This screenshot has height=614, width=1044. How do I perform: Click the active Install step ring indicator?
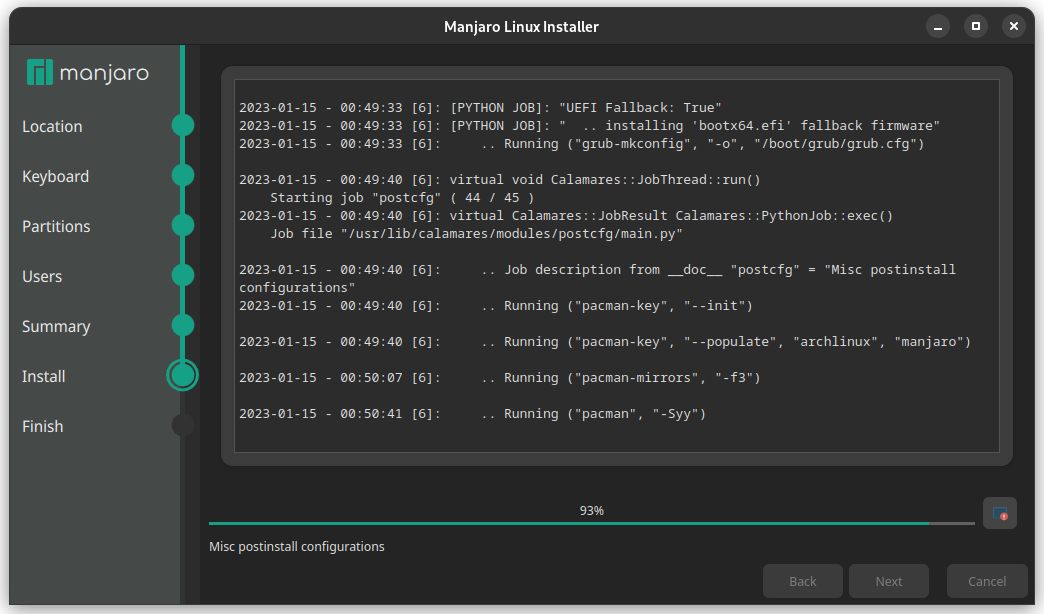point(182,375)
